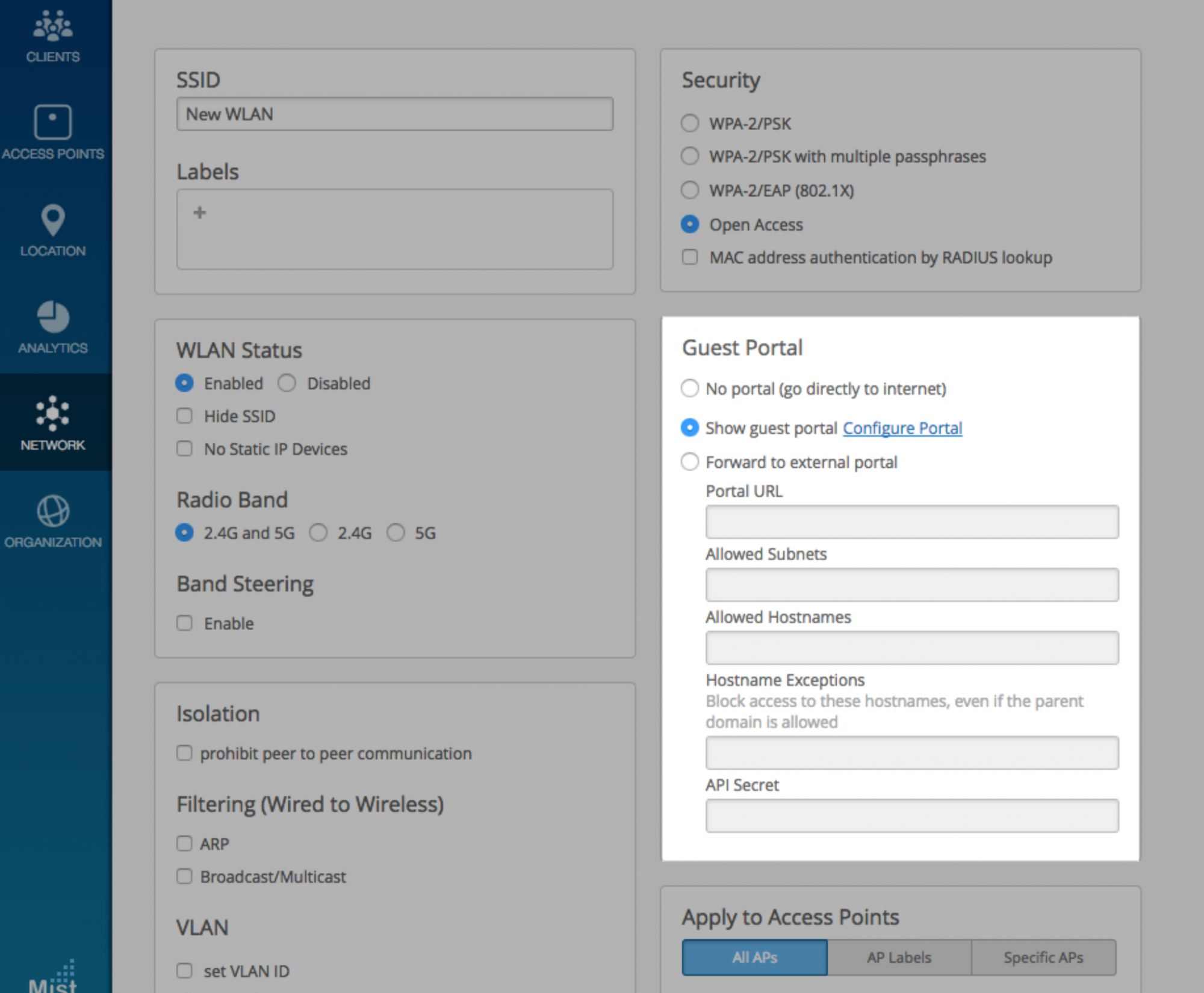The image size is (1204, 993).
Task: Open the Clients sidebar icon
Action: click(x=53, y=27)
